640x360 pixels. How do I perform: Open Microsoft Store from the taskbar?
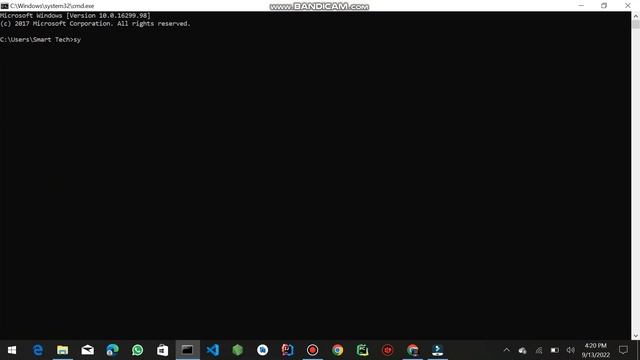point(162,350)
